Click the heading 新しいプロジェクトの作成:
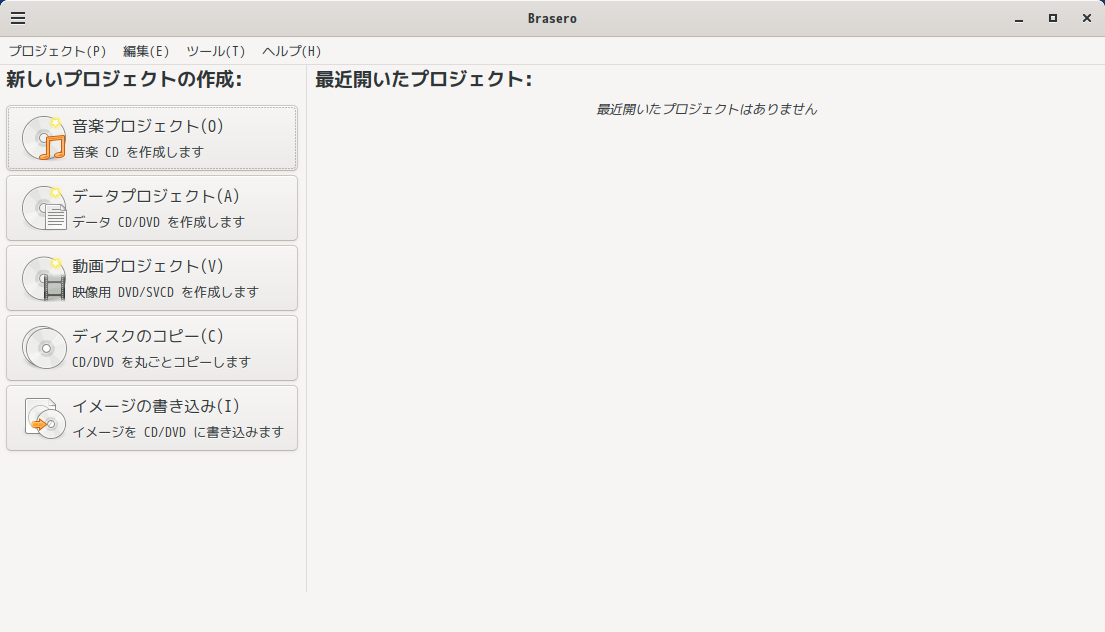The width and height of the screenshot is (1105, 632). pos(124,79)
